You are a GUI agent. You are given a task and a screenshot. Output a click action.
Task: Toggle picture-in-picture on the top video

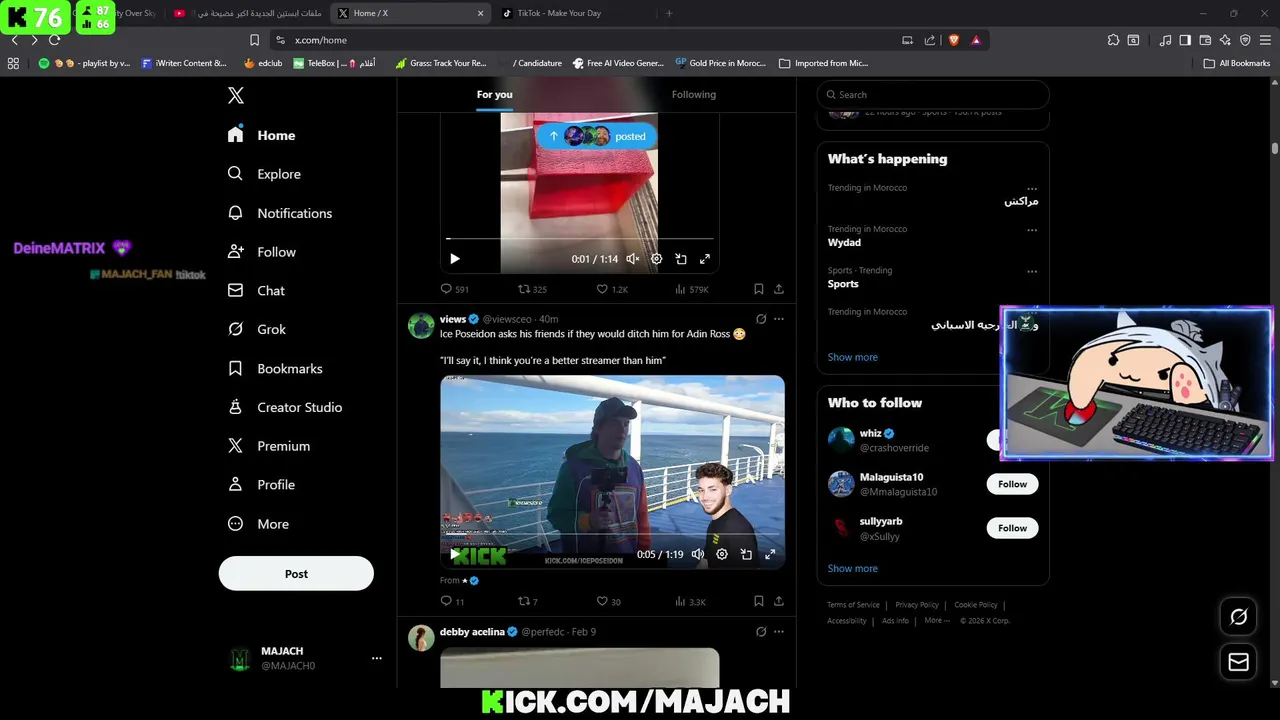pyautogui.click(x=681, y=259)
